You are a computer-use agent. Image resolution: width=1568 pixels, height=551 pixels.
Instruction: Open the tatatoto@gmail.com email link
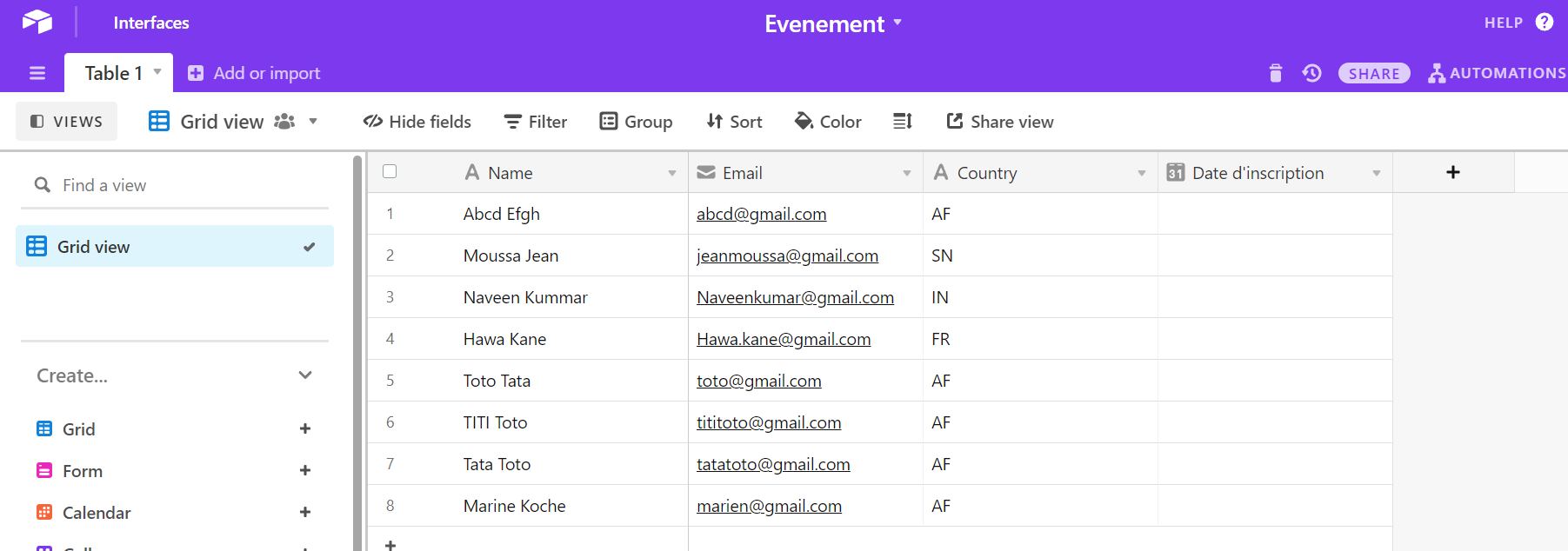773,464
